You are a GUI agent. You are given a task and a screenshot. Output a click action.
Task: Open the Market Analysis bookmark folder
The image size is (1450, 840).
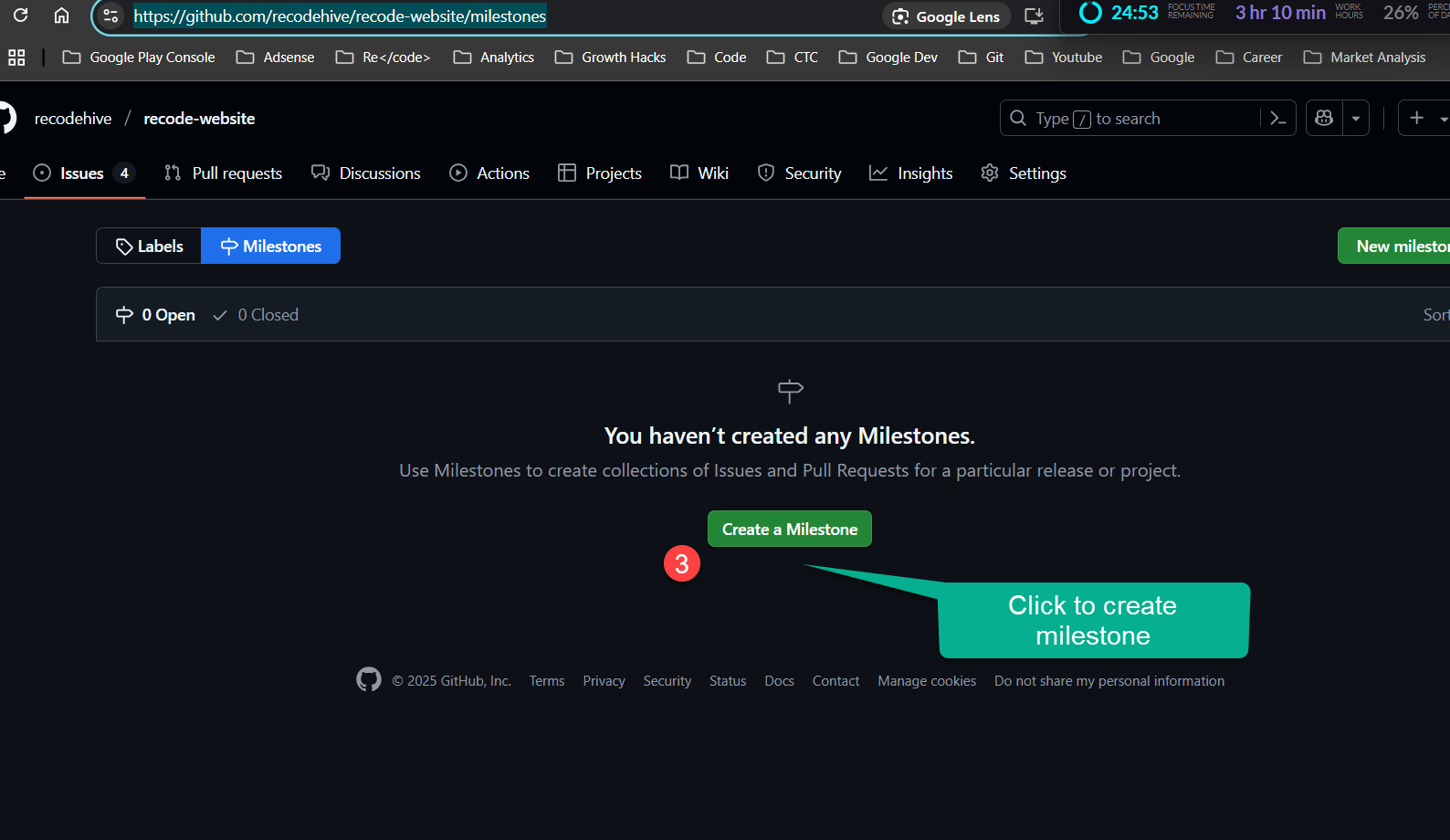coord(1365,58)
